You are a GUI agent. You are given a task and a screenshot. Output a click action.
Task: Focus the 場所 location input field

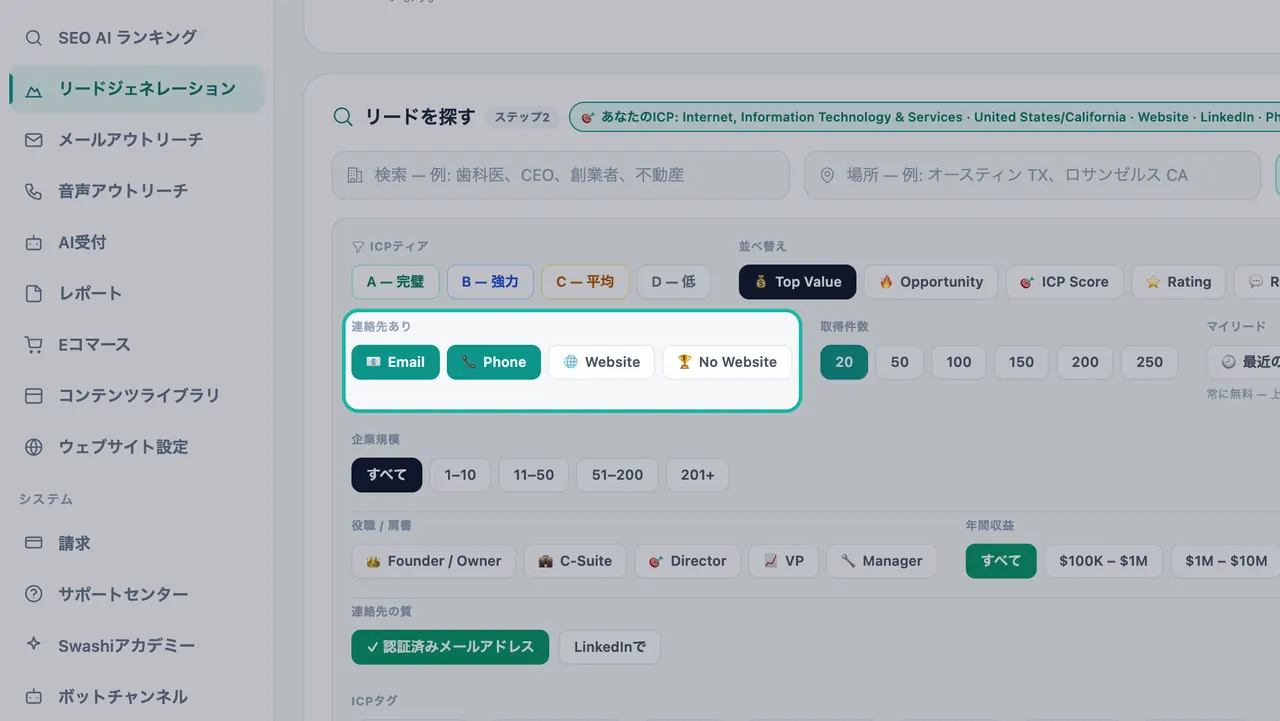[1032, 175]
